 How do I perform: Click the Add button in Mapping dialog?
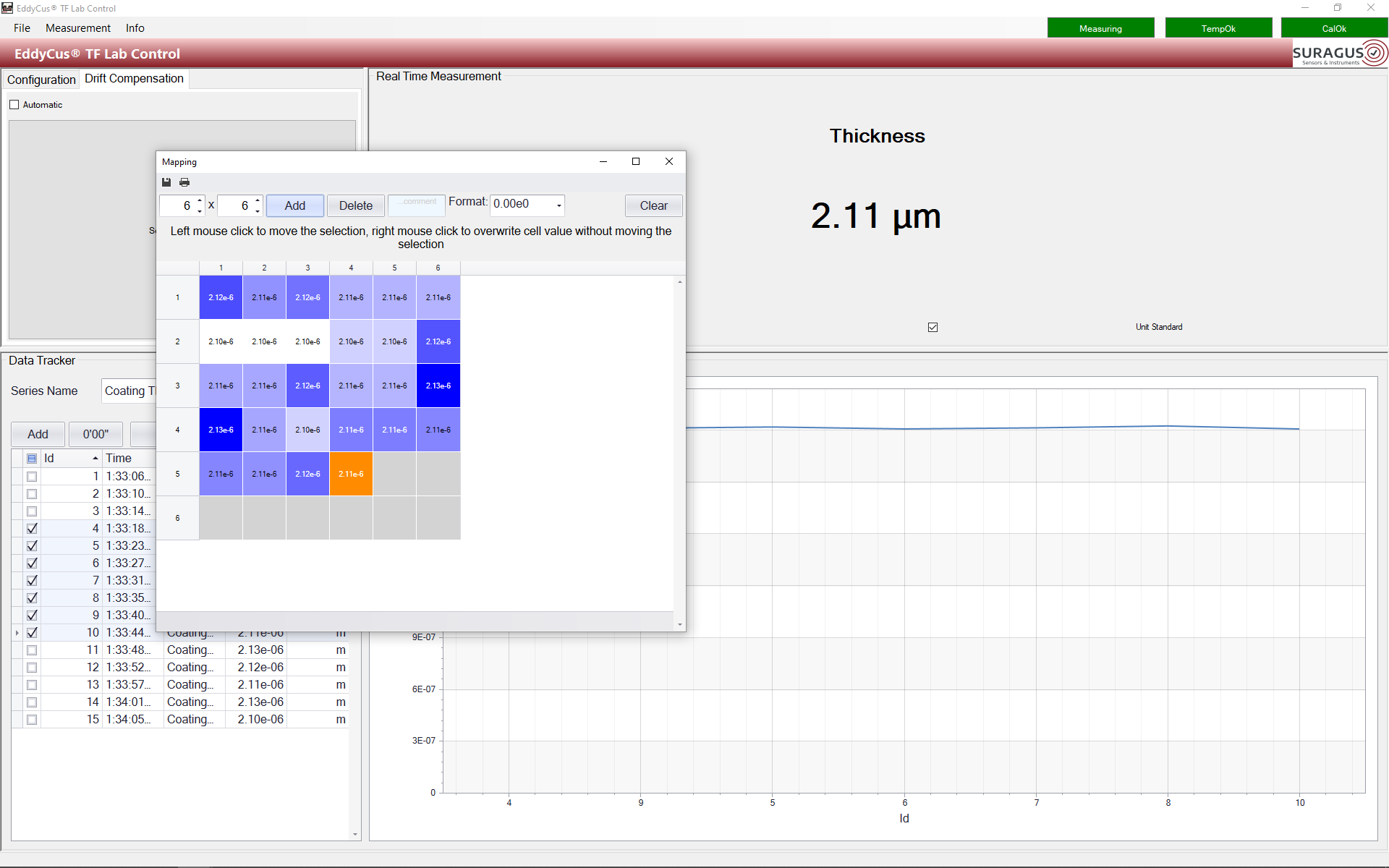[295, 205]
